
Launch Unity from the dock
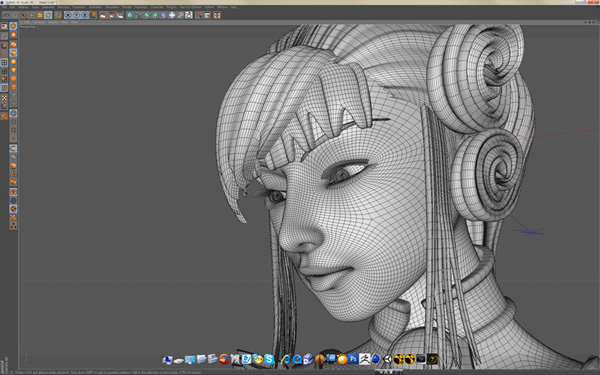pyautogui.click(x=387, y=359)
